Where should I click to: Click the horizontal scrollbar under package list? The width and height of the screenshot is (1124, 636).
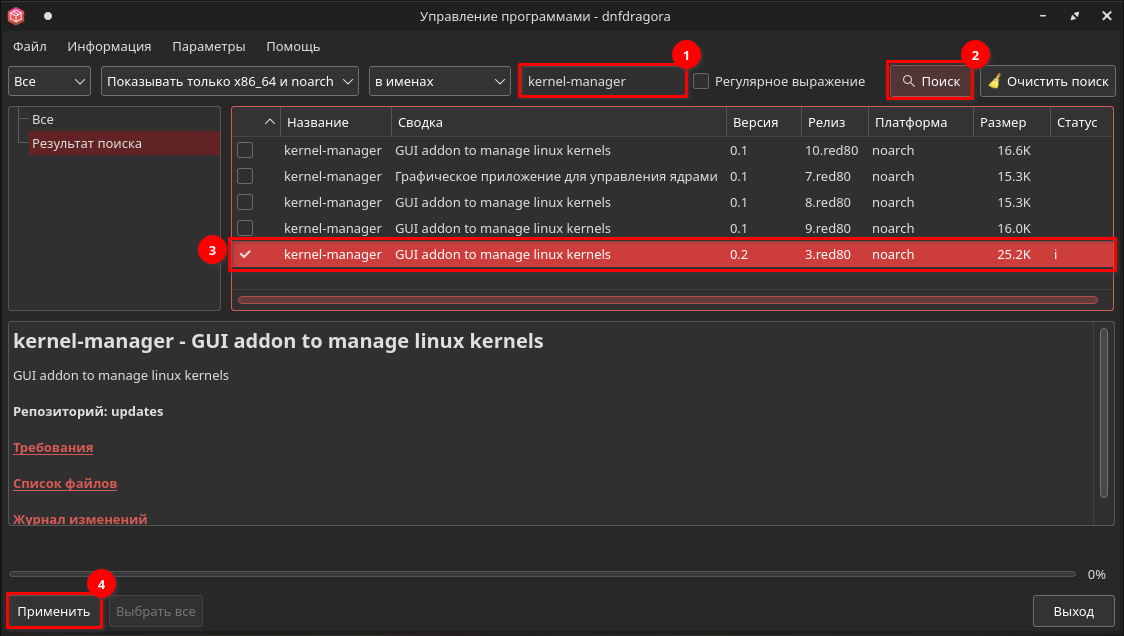coord(667,299)
